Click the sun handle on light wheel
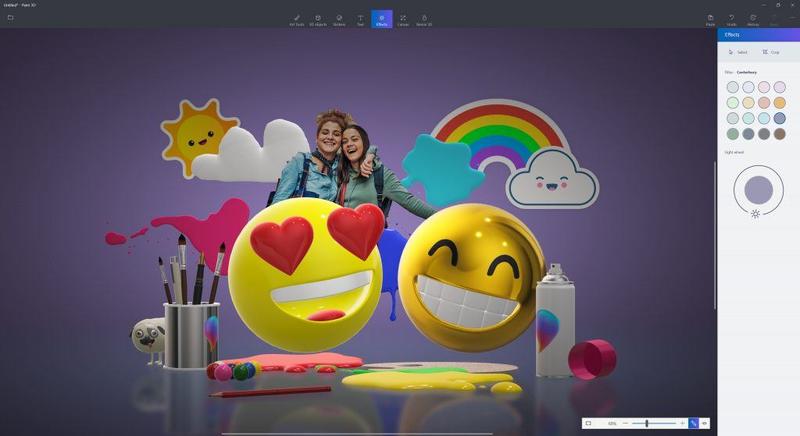 tap(755, 214)
